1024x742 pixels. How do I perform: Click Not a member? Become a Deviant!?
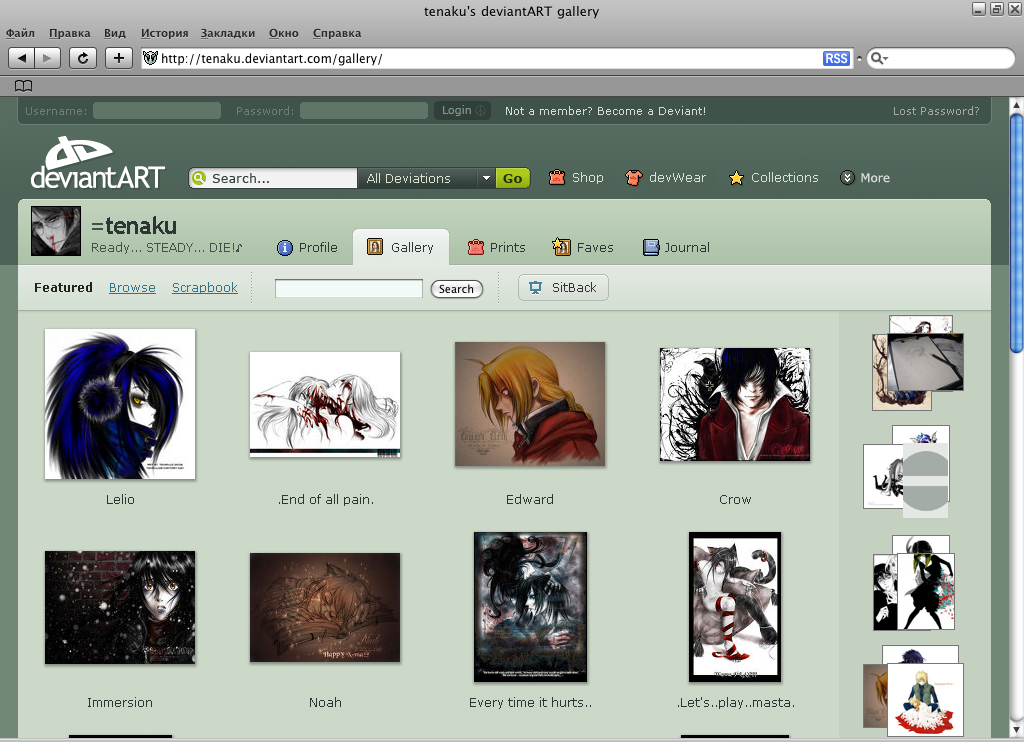[605, 111]
